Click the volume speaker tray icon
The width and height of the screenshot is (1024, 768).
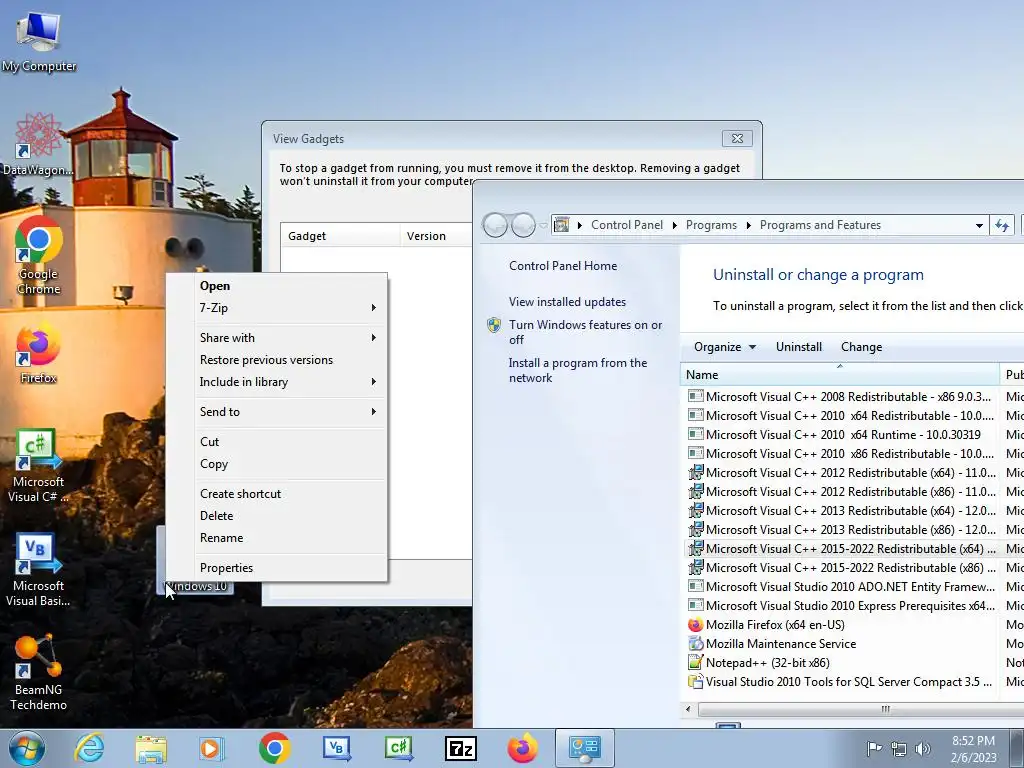pos(922,749)
